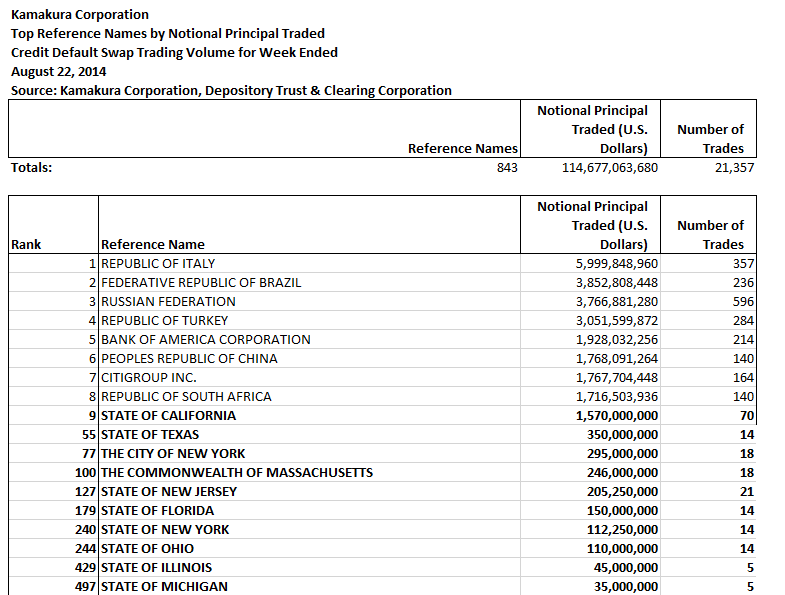The height and width of the screenshot is (595, 785).
Task: Select trade count 164 for Citigroup
Action: pyautogui.click(x=743, y=378)
